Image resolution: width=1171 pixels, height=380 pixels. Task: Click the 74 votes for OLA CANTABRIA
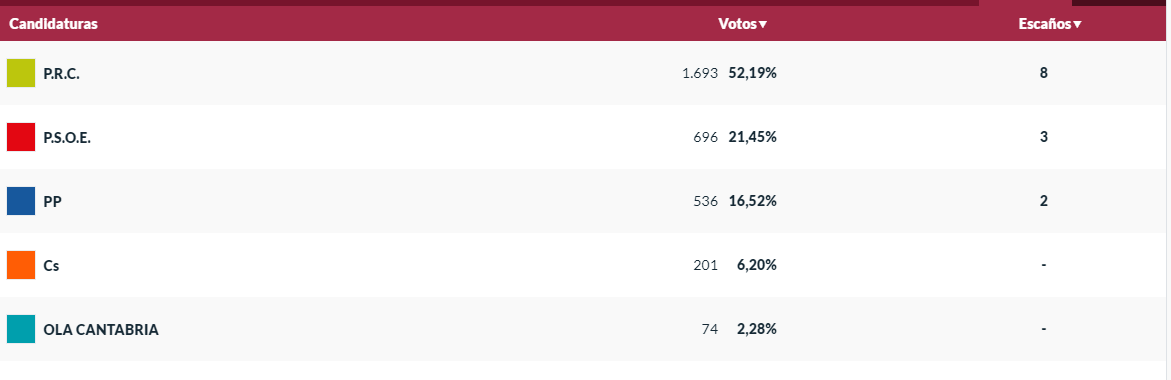[x=709, y=329]
